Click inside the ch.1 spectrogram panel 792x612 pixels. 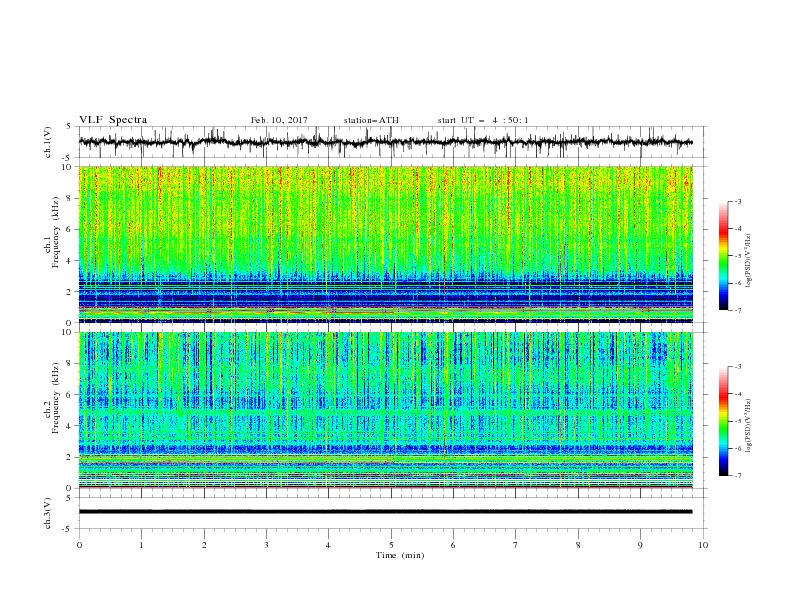point(385,244)
